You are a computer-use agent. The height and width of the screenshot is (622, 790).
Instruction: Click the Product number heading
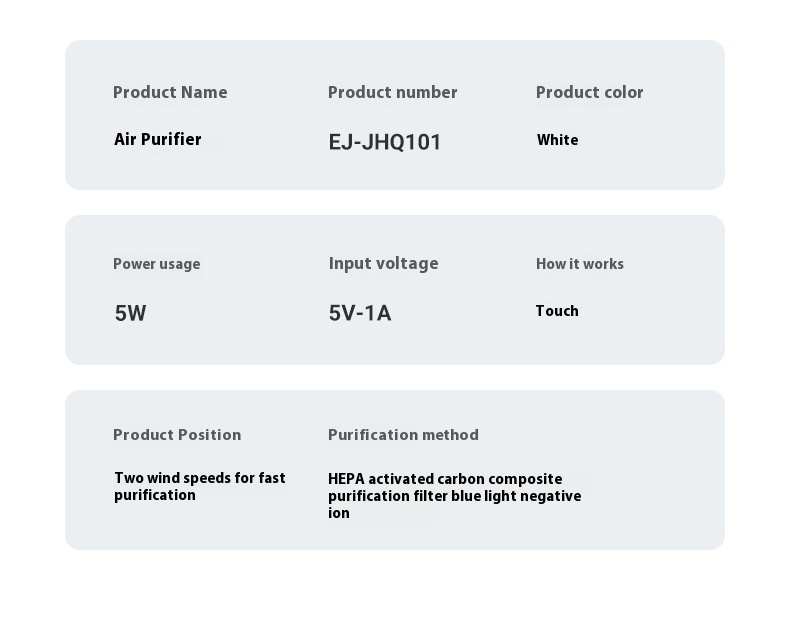click(x=392, y=93)
